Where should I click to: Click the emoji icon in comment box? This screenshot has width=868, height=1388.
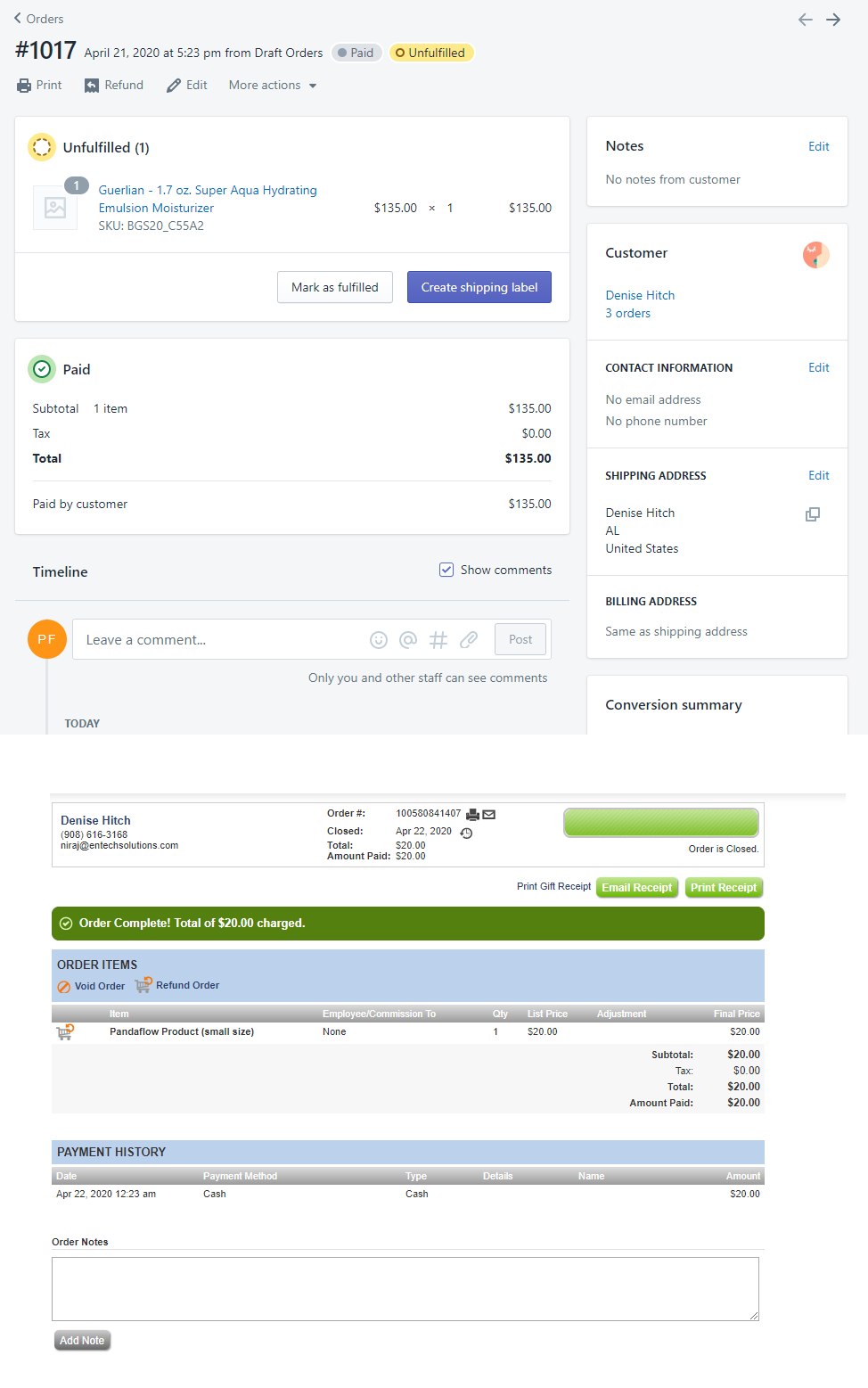pos(379,640)
